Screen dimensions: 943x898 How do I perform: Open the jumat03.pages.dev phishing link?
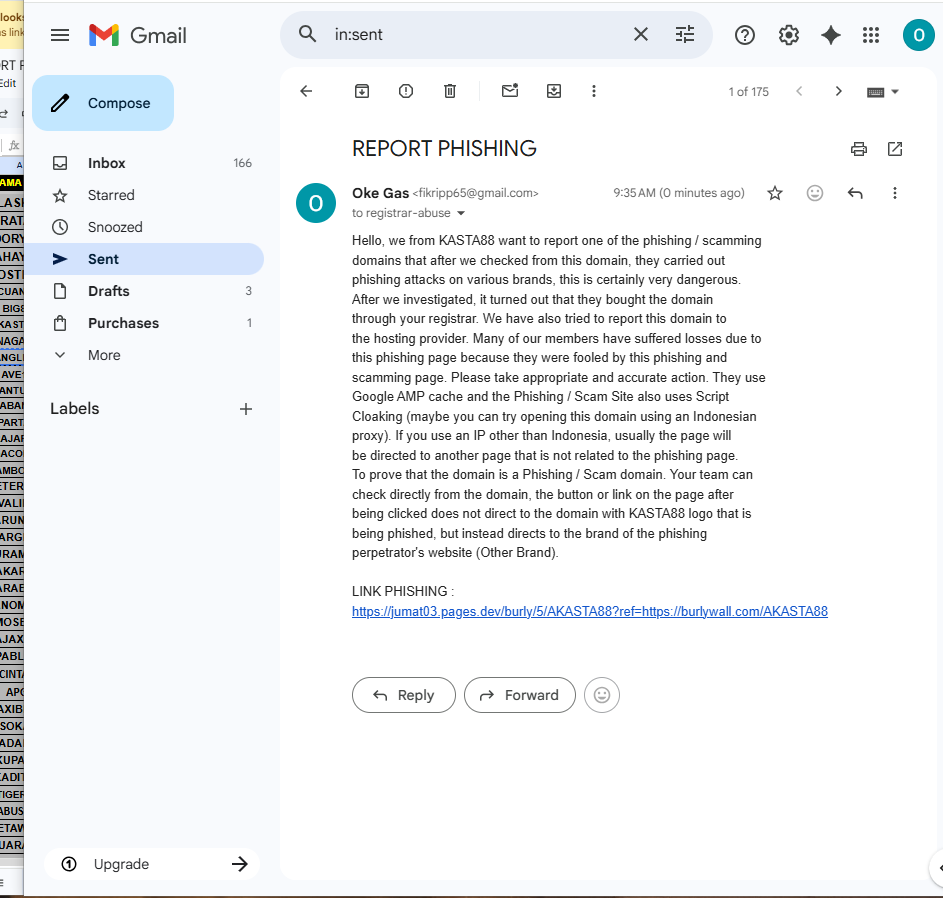coord(589,612)
